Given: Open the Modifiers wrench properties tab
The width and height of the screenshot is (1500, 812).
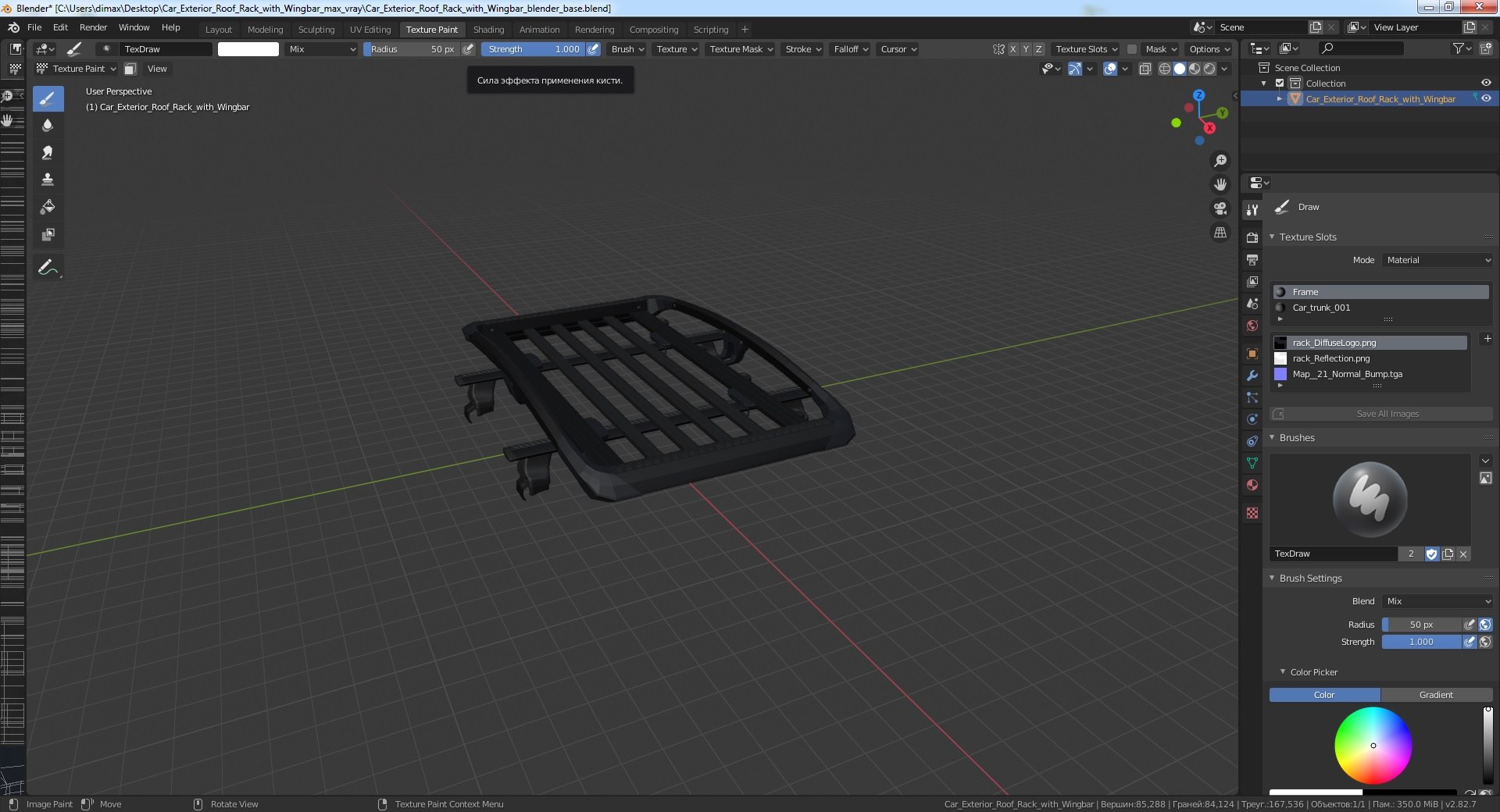Looking at the screenshot, I should (x=1252, y=376).
